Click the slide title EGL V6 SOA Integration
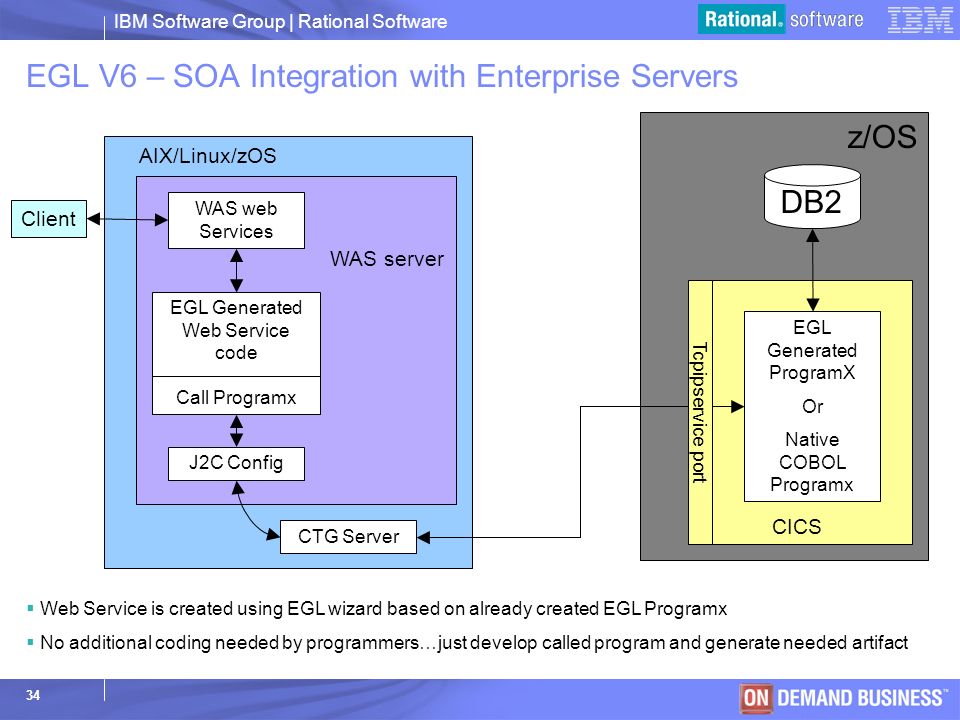The image size is (960, 720). (382, 77)
